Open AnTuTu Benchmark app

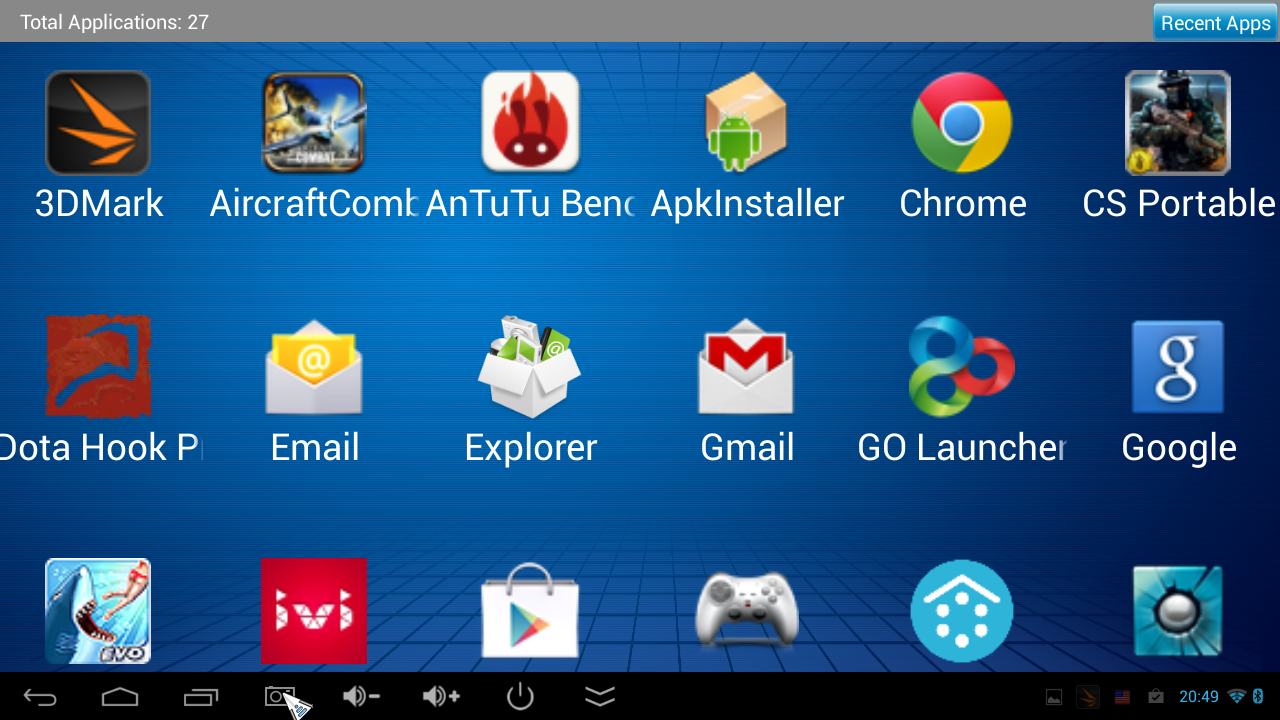click(530, 122)
